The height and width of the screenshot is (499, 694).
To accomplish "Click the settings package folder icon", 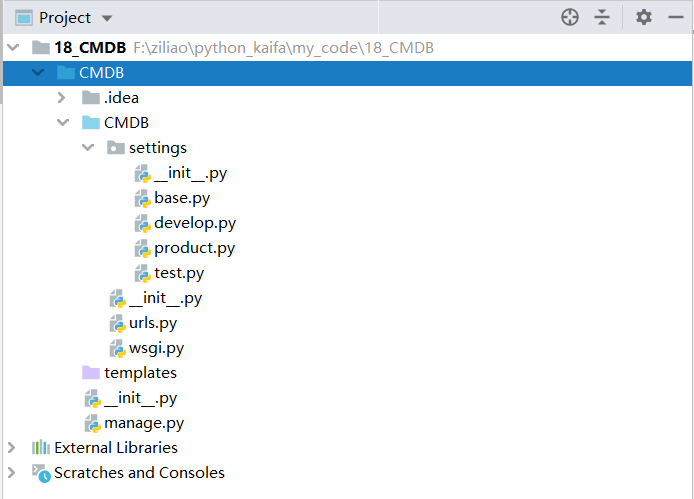I will [116, 147].
